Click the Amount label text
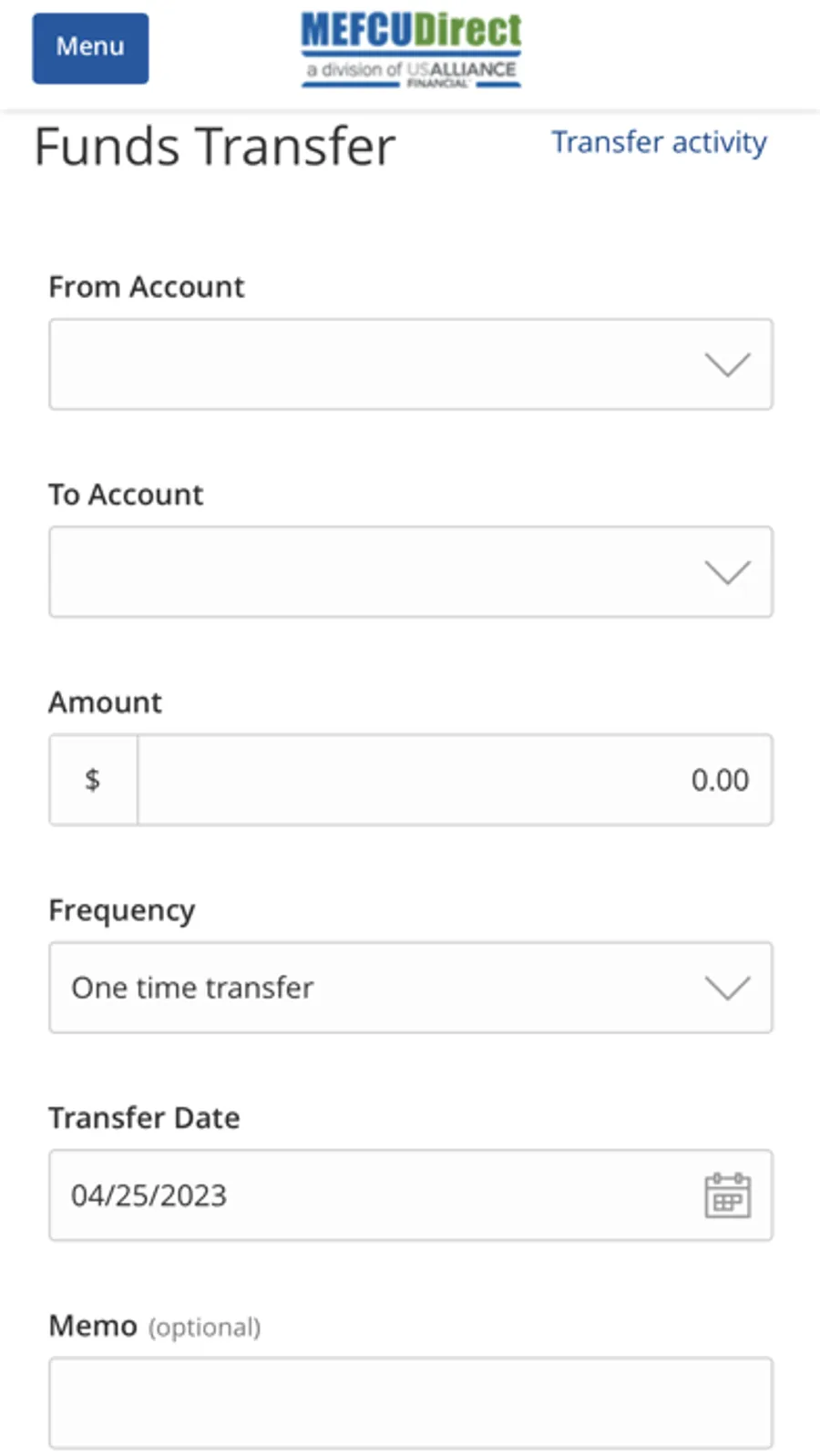The width and height of the screenshot is (820, 1456). 105,702
